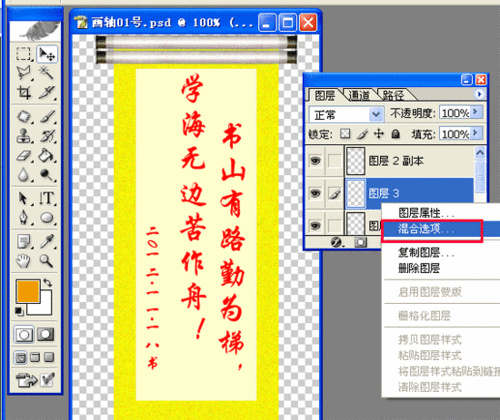Toggle lock all padlock icon
The height and width of the screenshot is (420, 500).
(396, 134)
